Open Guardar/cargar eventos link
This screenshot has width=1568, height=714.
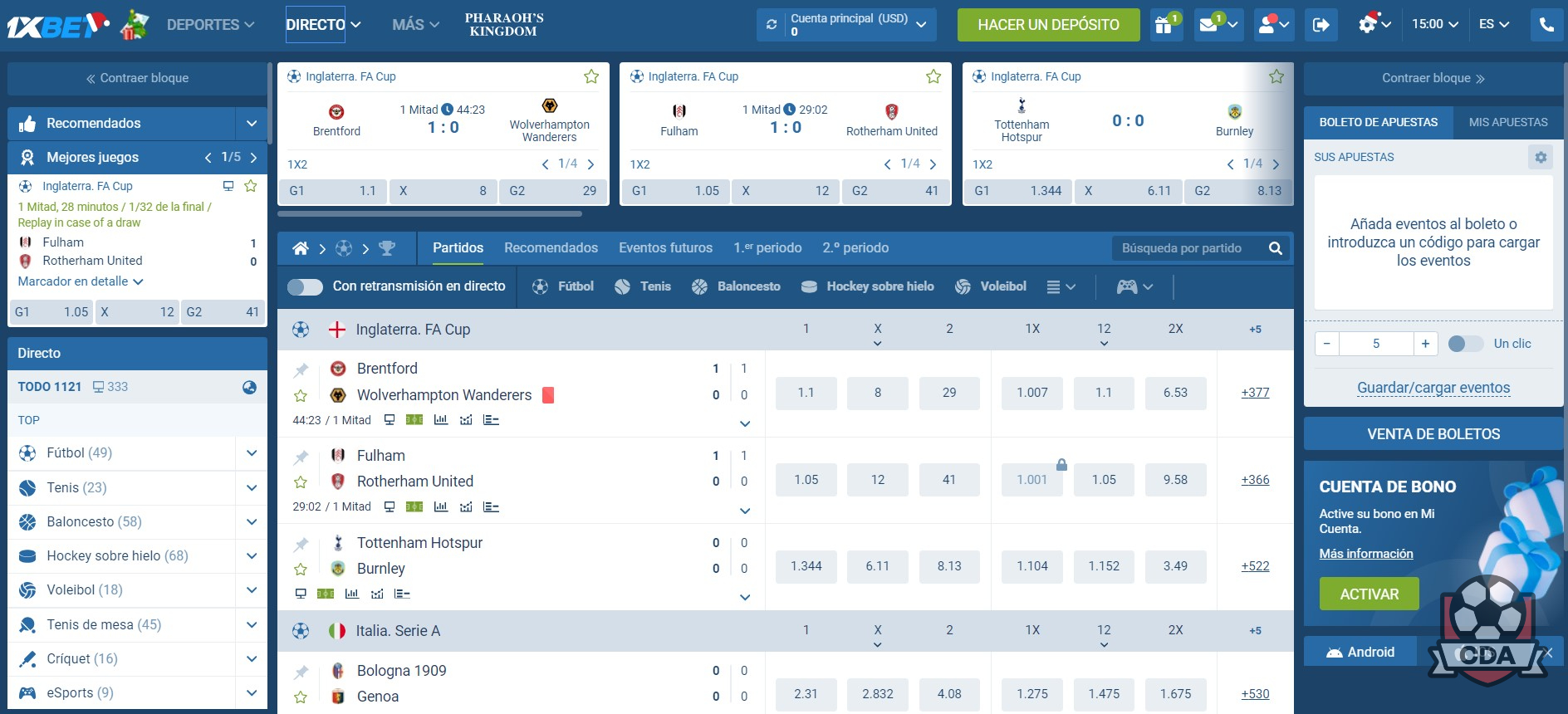pyautogui.click(x=1433, y=388)
